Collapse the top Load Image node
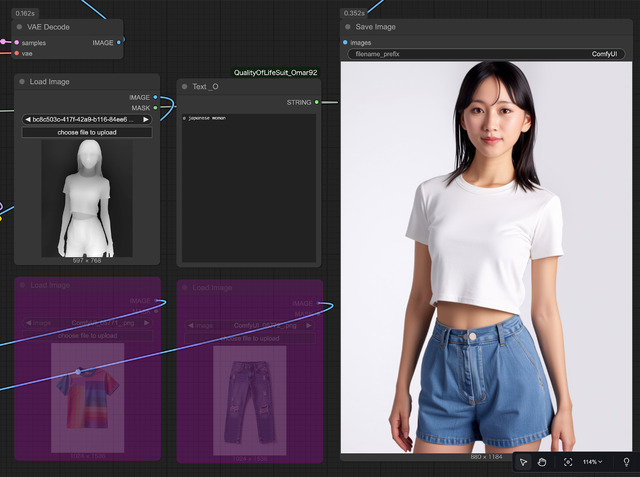640x477 pixels. pyautogui.click(x=23, y=82)
